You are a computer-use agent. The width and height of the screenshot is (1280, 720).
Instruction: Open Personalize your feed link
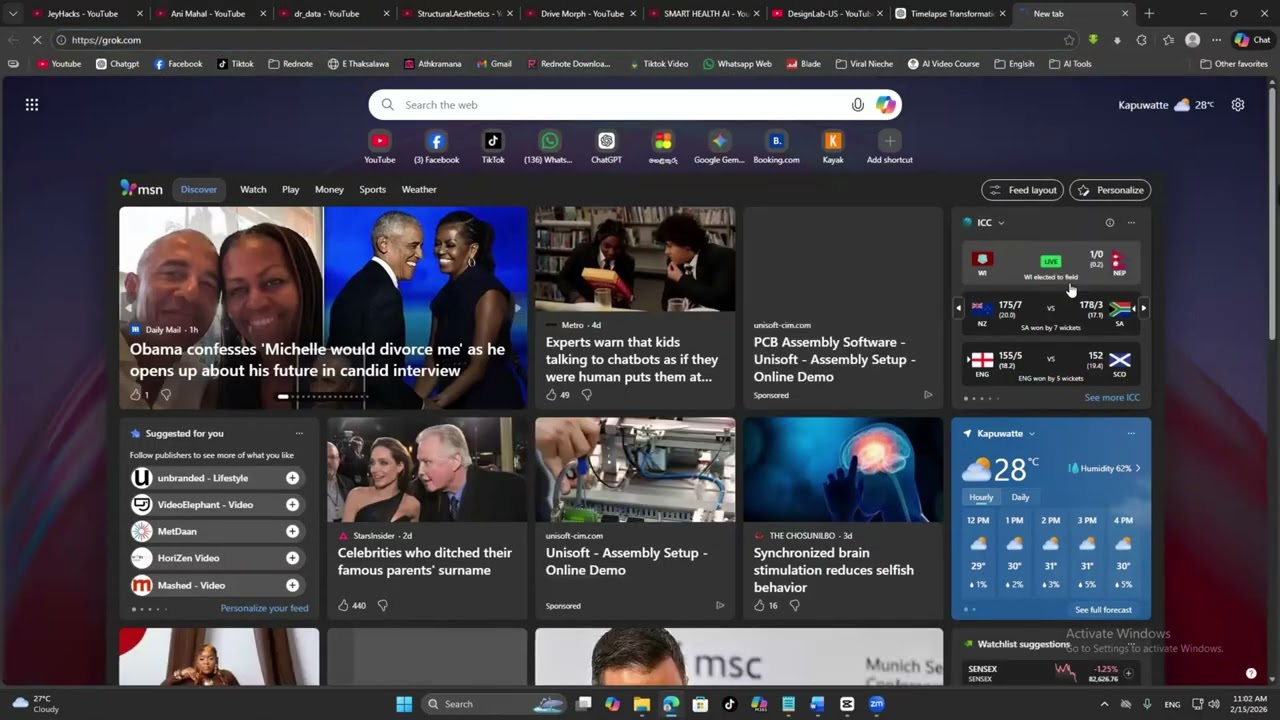(264, 608)
